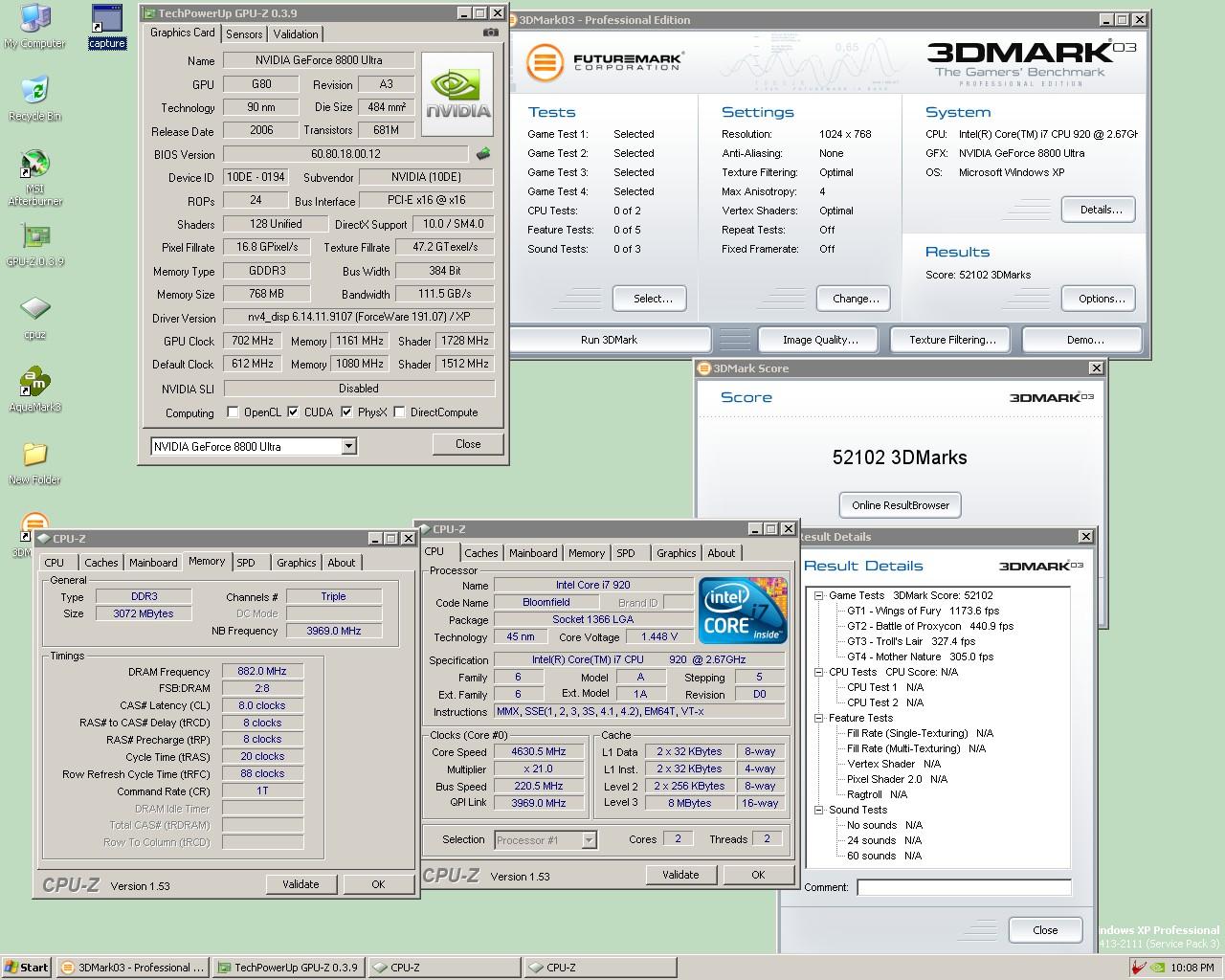Open the GeForce 8800 Ultra card dropdown
1225x980 pixels.
point(348,446)
